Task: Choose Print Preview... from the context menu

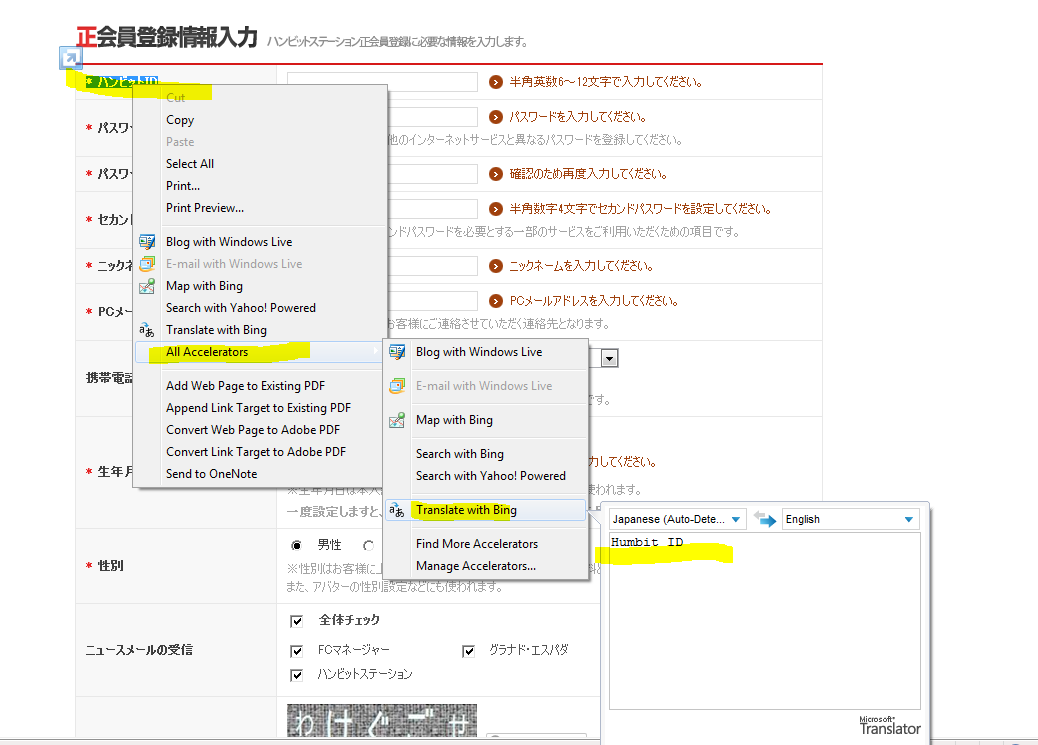Action: coord(205,208)
